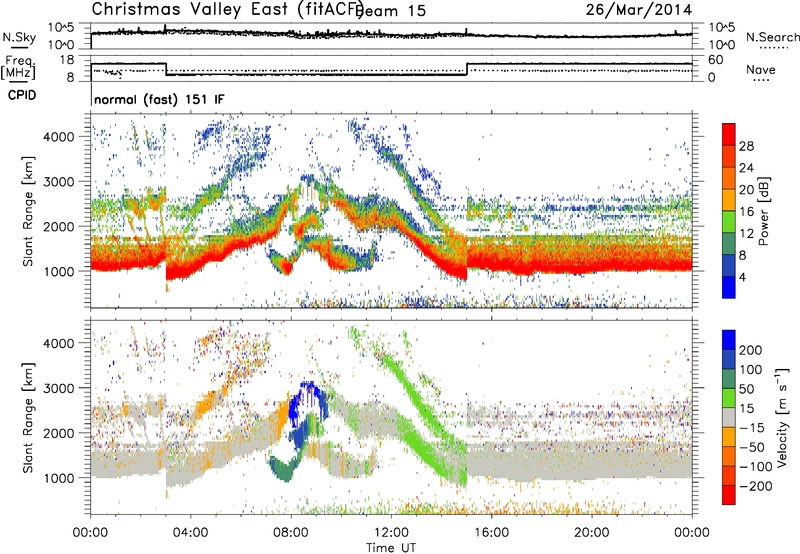The image size is (800, 554).
Task: Click the '08:00' time tick label
Action: click(291, 532)
